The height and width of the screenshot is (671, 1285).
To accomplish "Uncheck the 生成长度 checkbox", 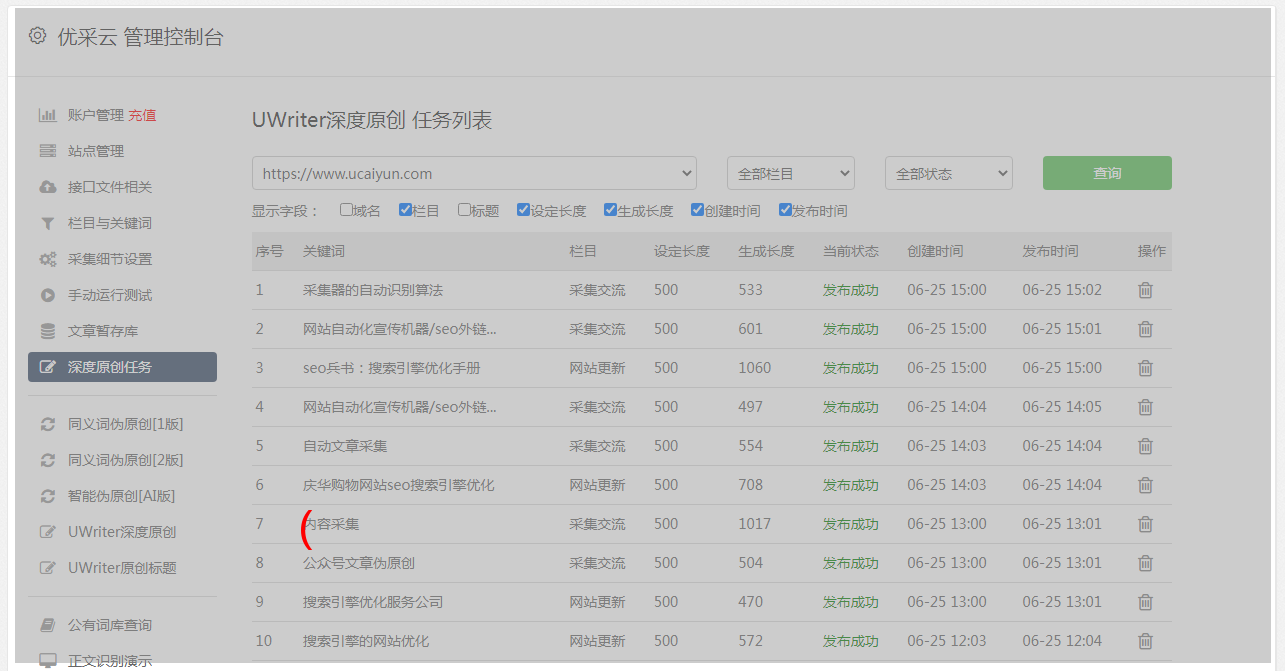I will coord(610,210).
